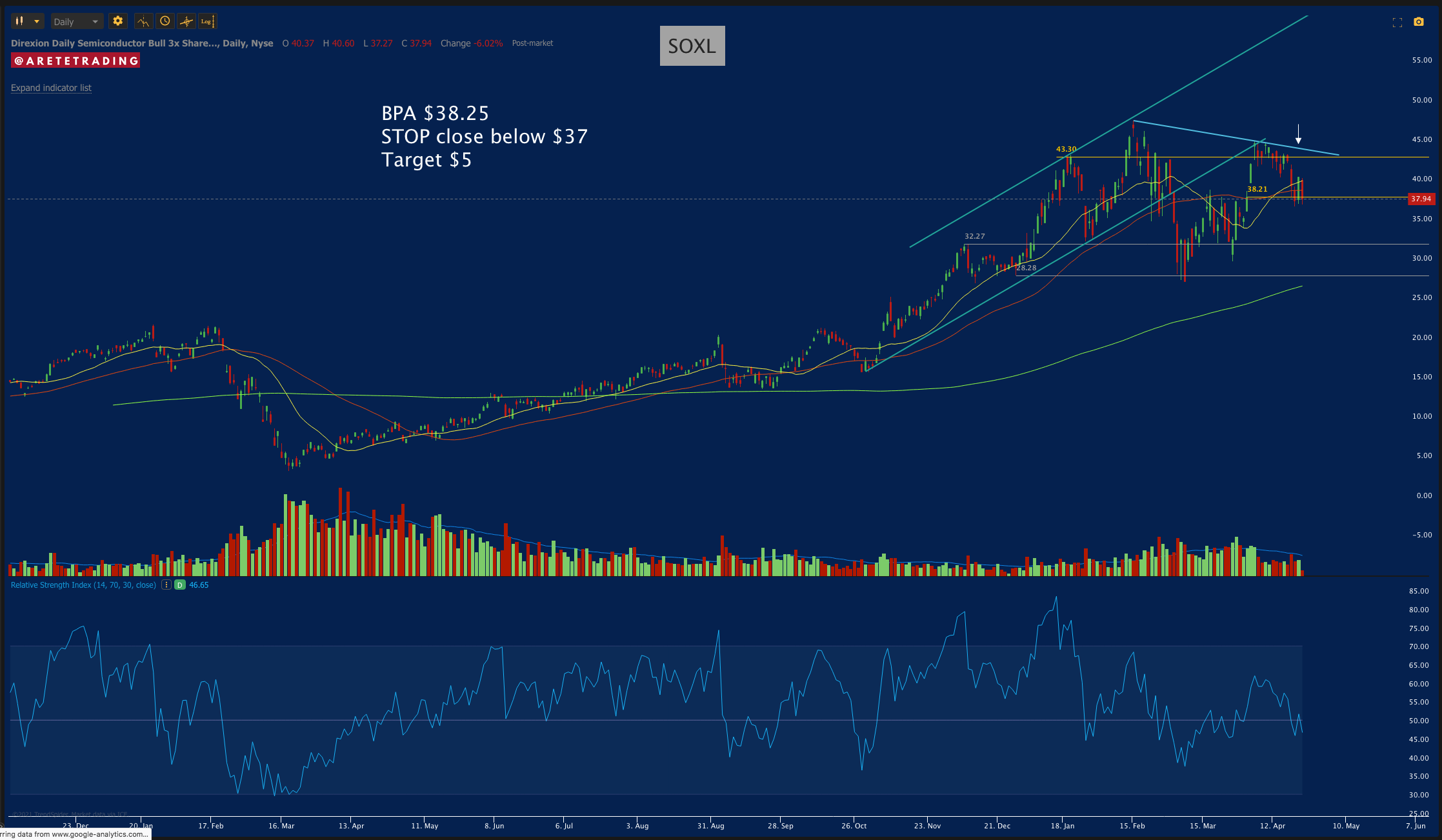The image size is (1442, 840).
Task: Open chart settings gear icon
Action: [117, 21]
